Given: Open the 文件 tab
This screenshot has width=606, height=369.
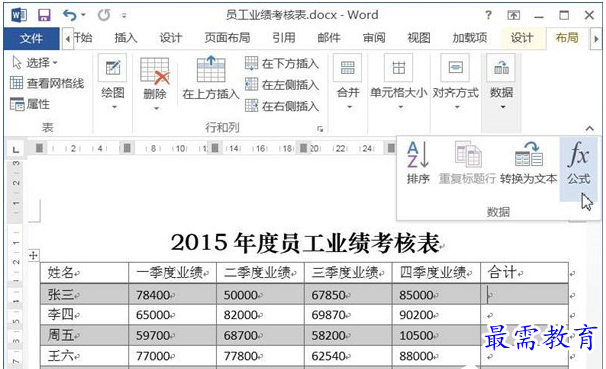Looking at the screenshot, I should coord(31,38).
